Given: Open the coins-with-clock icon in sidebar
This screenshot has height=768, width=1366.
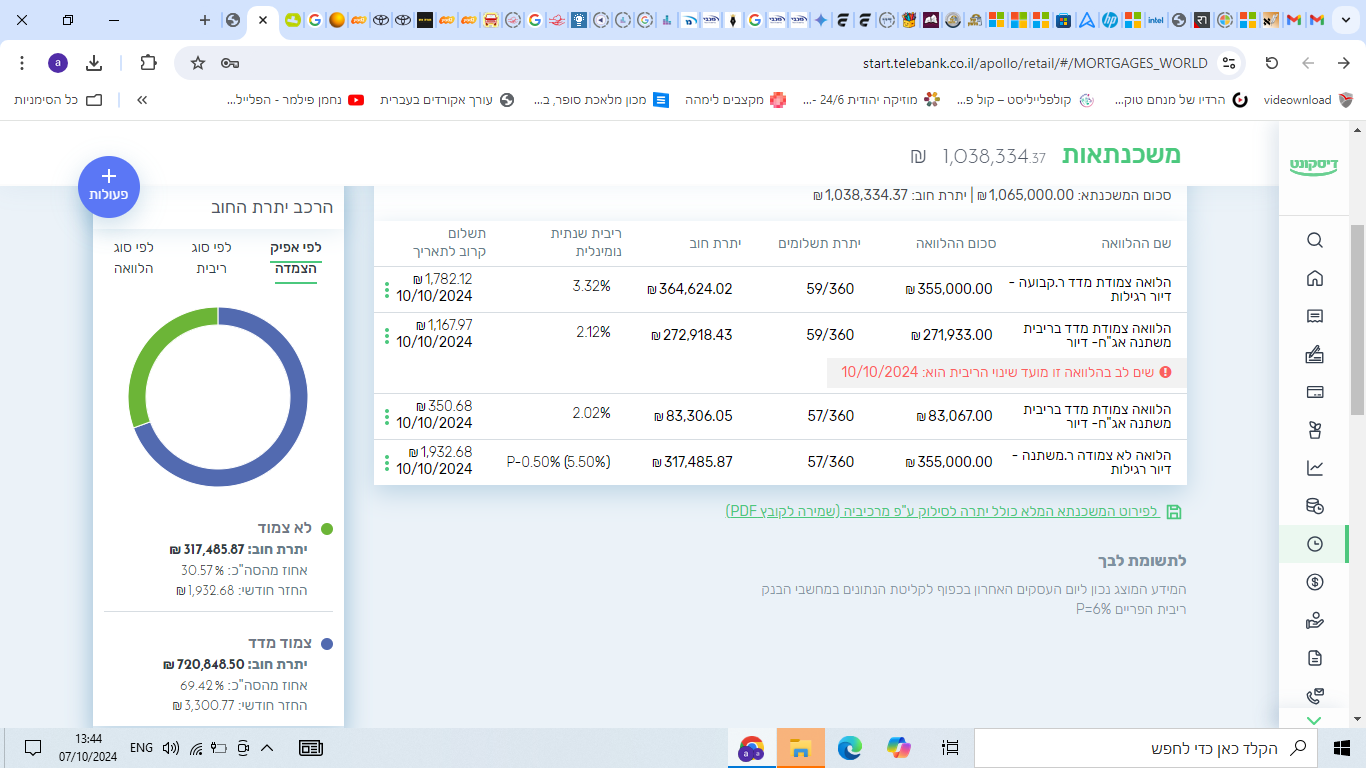Looking at the screenshot, I should [1315, 506].
